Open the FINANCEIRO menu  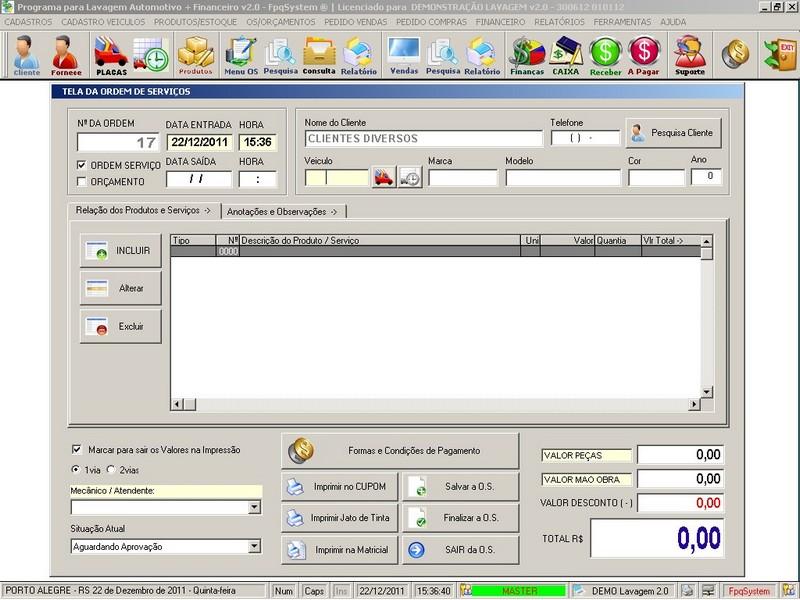500,22
